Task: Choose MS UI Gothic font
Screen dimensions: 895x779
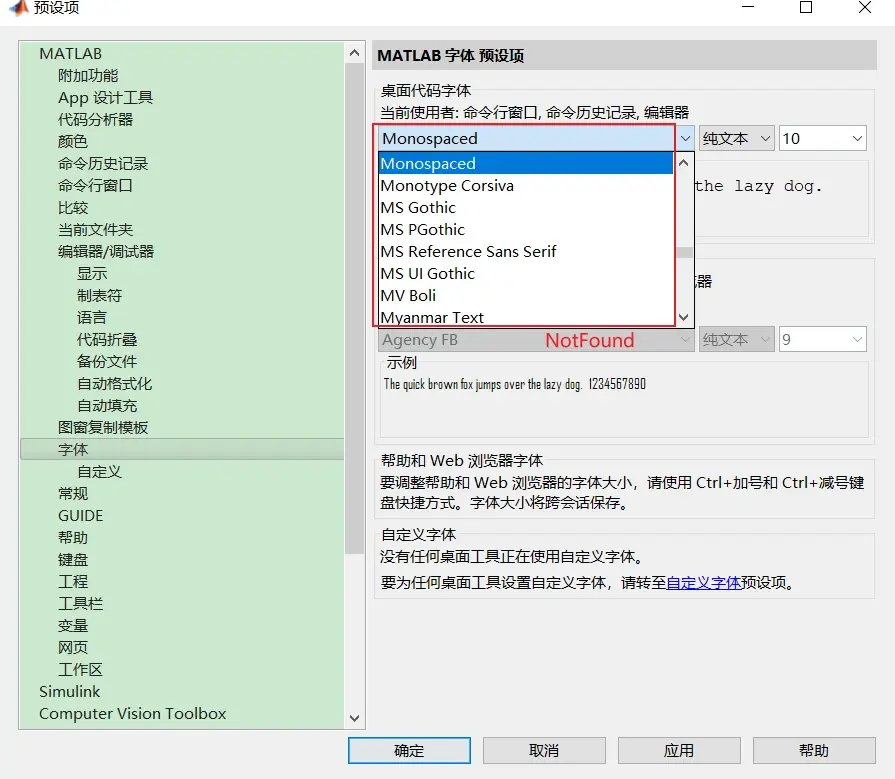Action: click(526, 274)
